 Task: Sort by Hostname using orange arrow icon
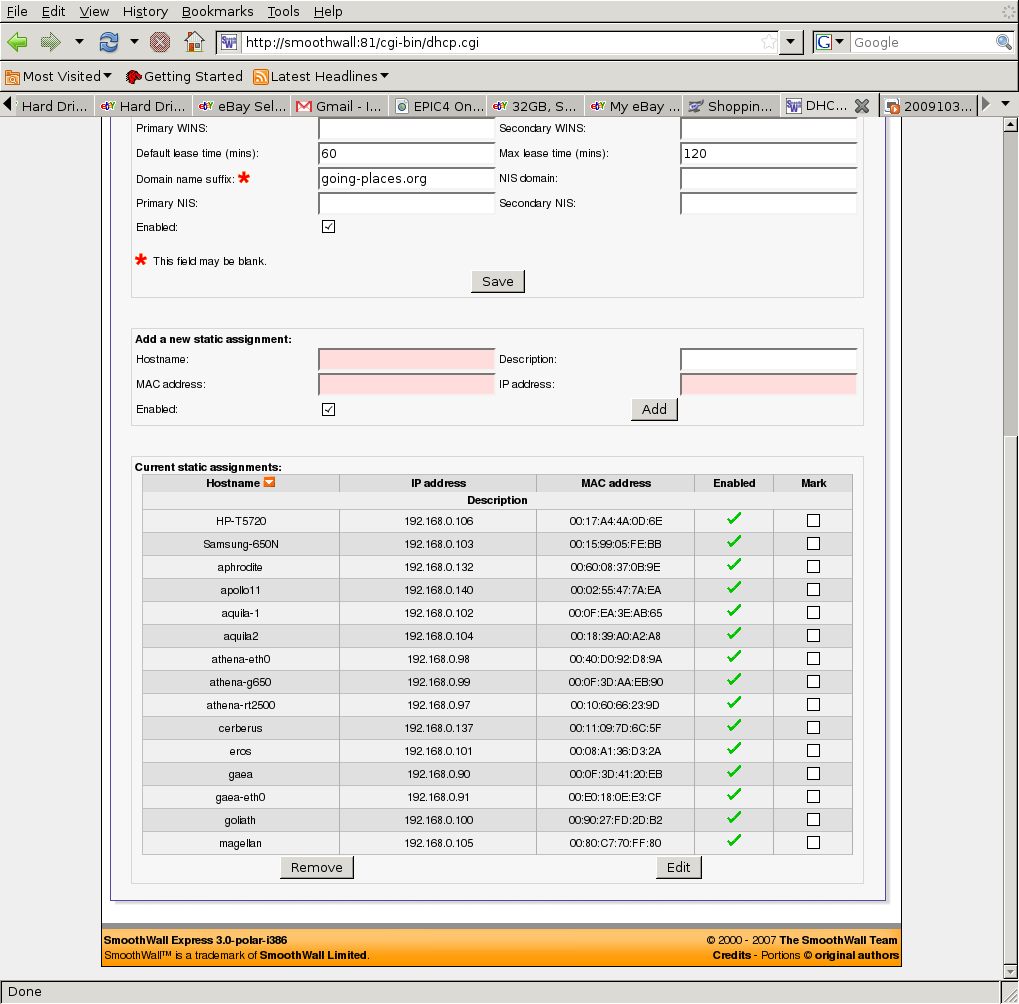(269, 483)
